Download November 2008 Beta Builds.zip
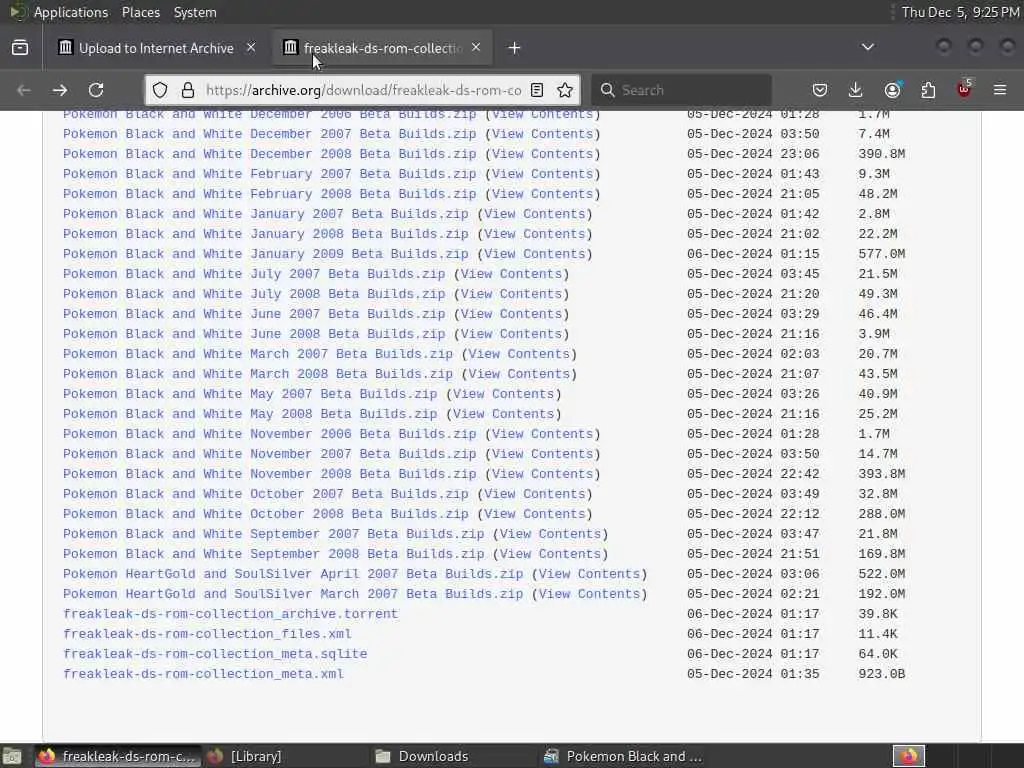1024x768 pixels. click(269, 474)
